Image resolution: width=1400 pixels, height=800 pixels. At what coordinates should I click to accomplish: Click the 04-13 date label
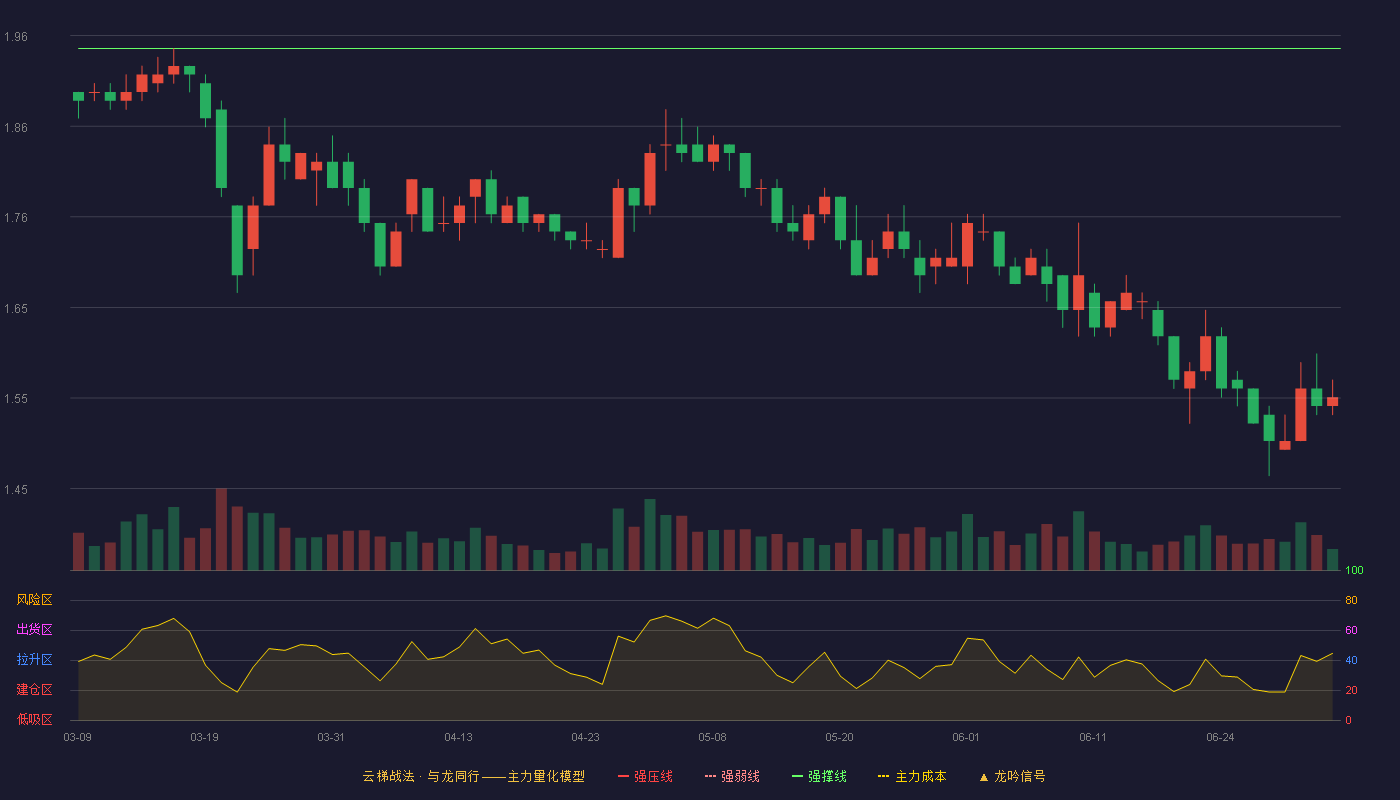(459, 737)
